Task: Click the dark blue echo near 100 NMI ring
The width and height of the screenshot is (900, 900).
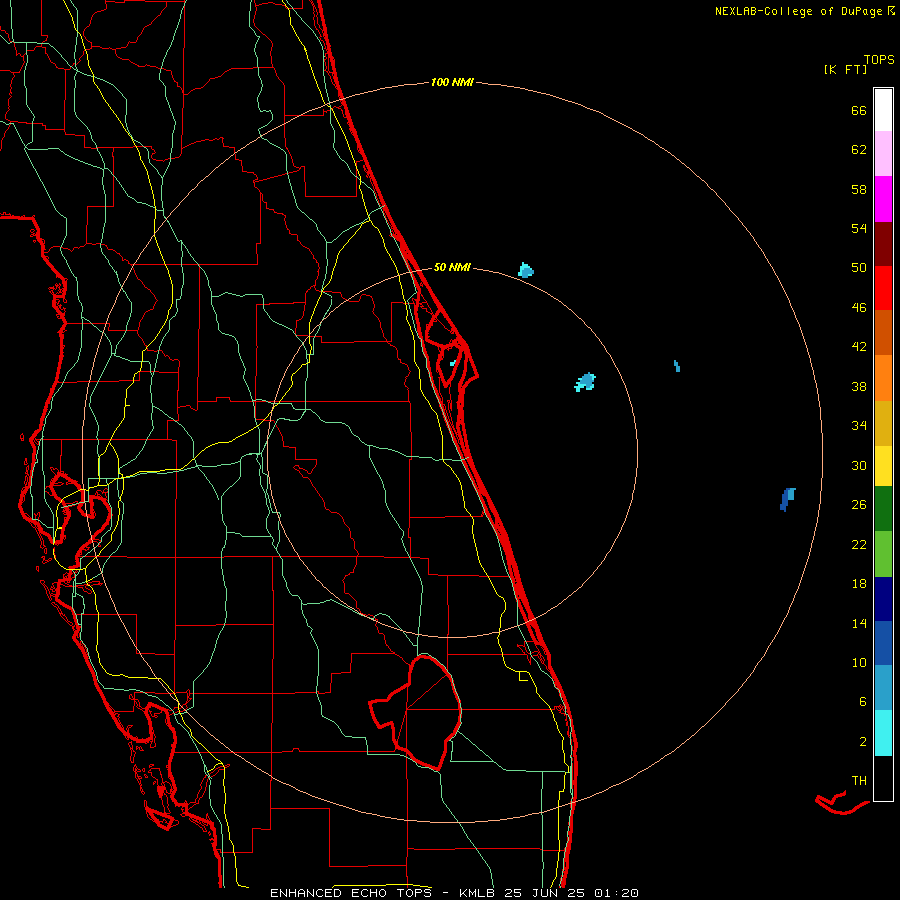Action: (788, 499)
